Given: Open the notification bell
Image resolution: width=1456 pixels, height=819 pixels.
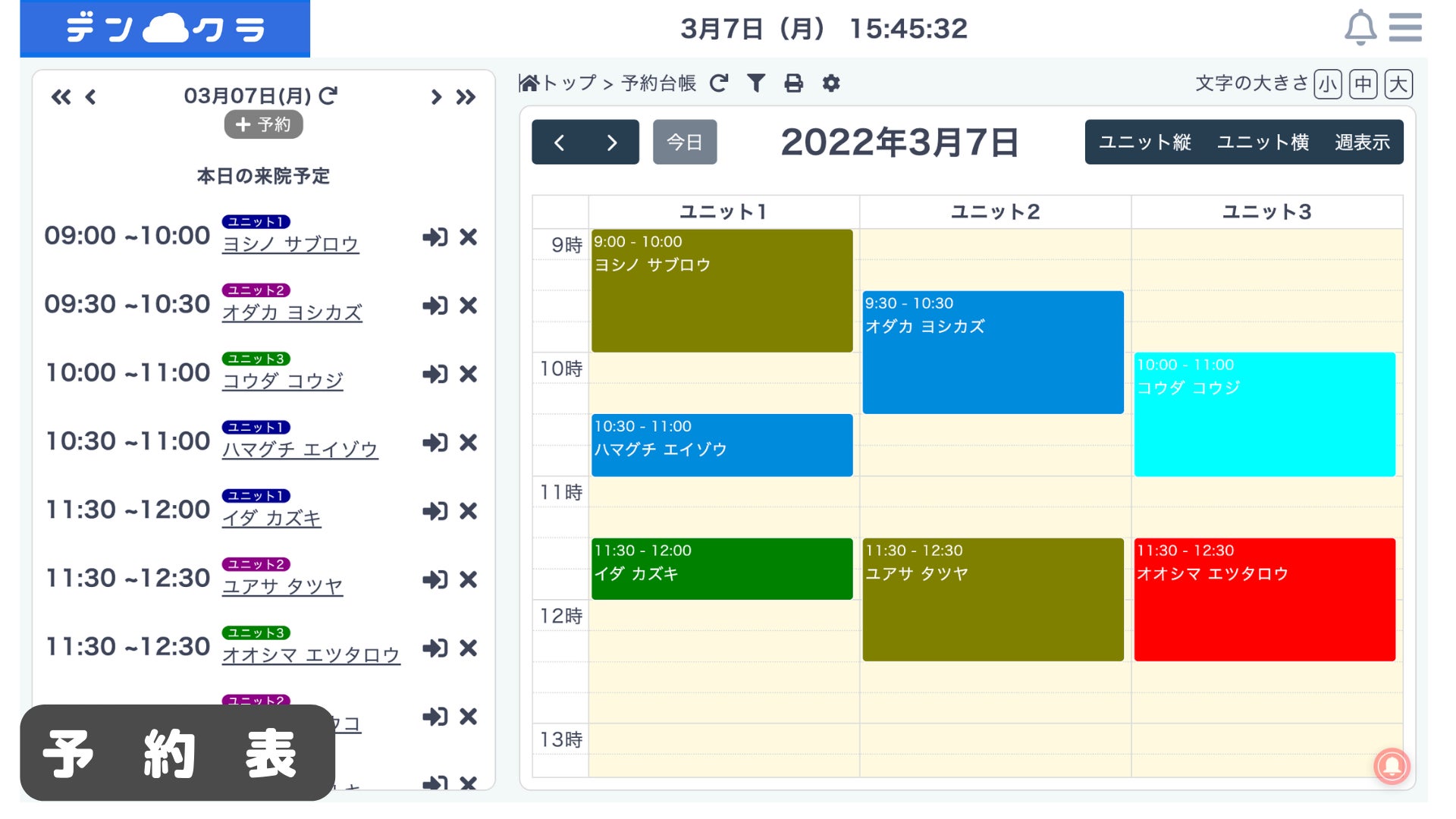Looking at the screenshot, I should tap(1360, 27).
